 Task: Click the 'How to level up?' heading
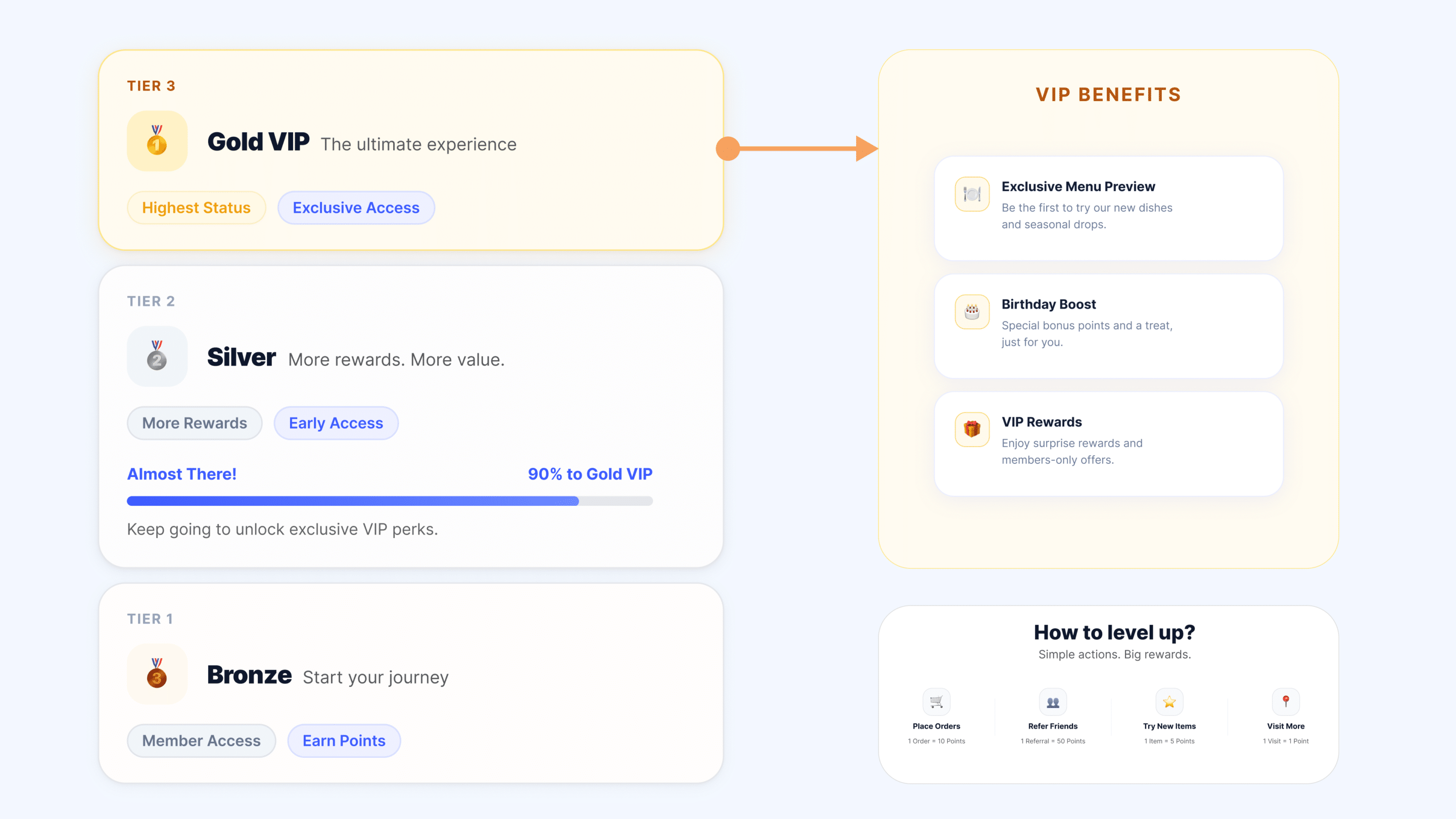(x=1114, y=632)
